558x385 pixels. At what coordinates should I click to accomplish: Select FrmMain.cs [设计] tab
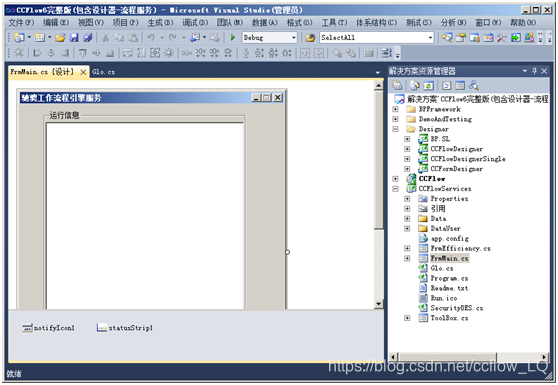pos(42,72)
